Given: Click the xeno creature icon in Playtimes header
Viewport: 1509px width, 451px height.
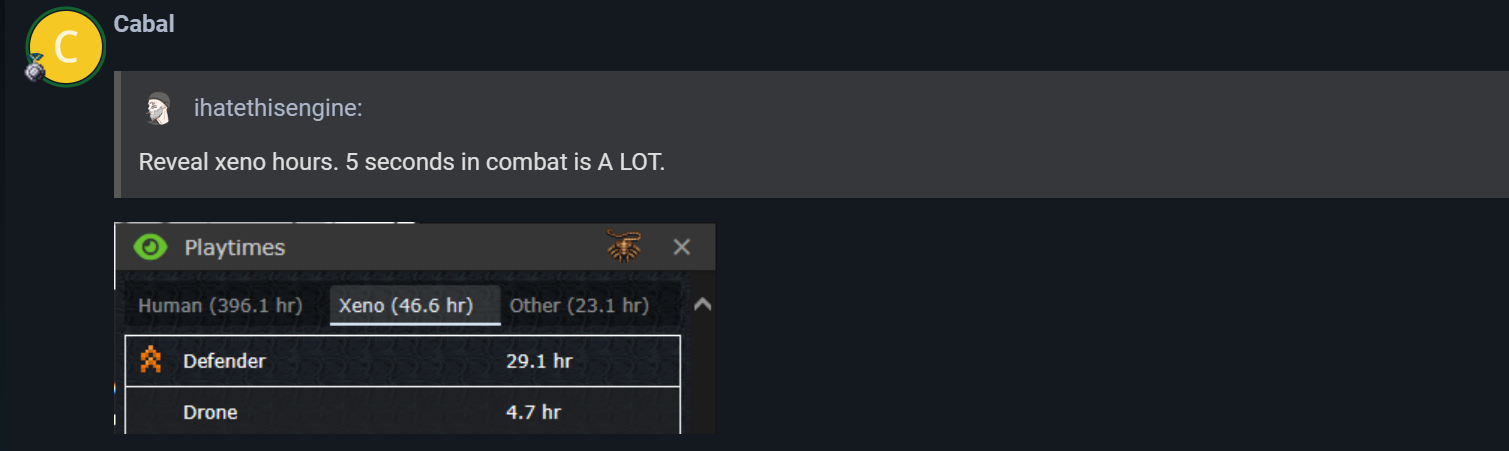Looking at the screenshot, I should (624, 246).
